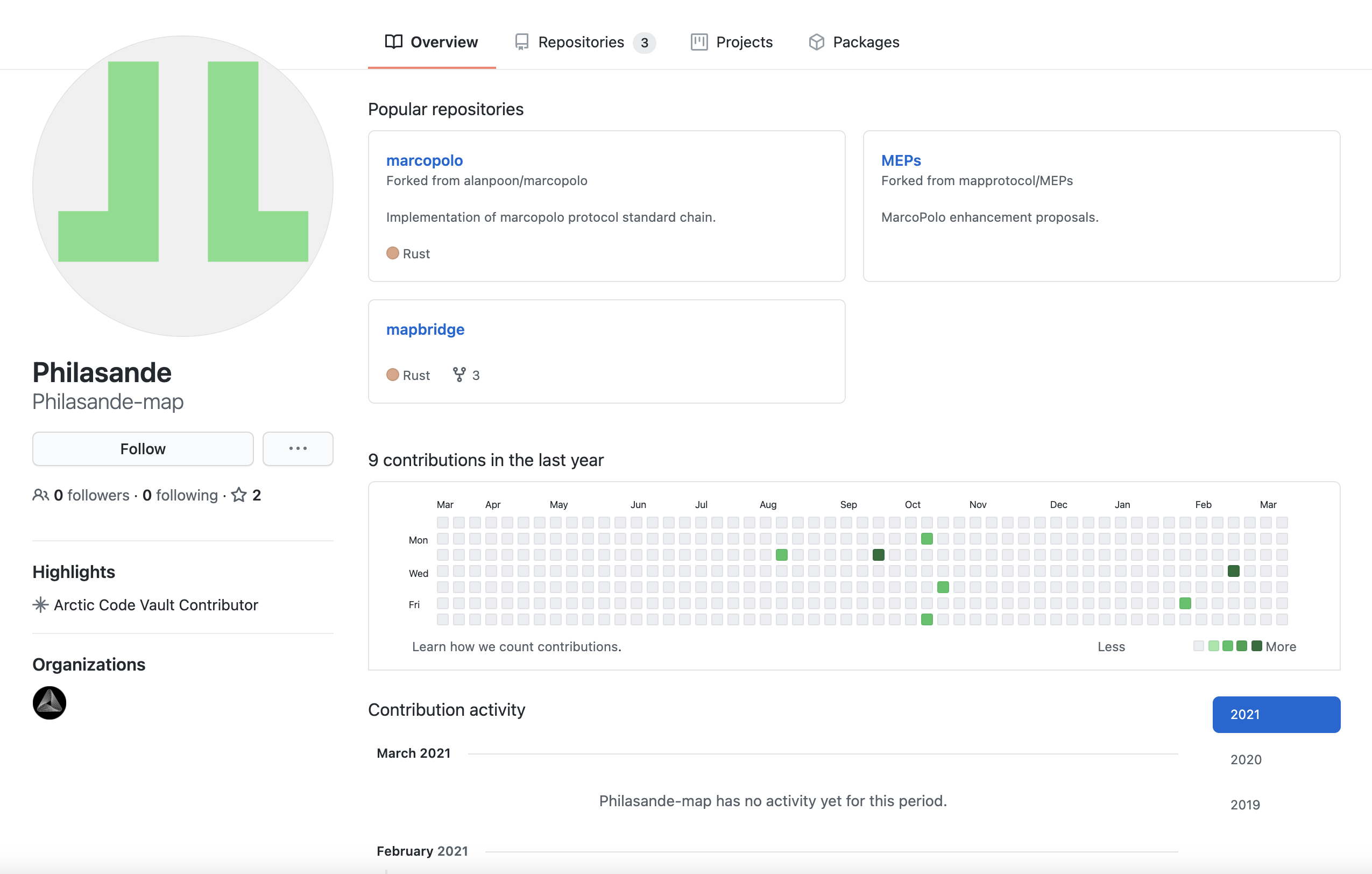Open the three-dot more options menu
The image size is (1372, 874).
tap(298, 449)
